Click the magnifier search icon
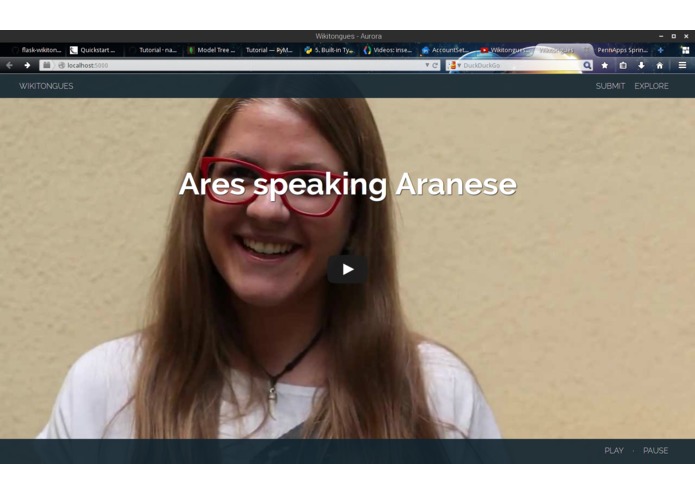Screen dimensions: 695x494 point(587,65)
